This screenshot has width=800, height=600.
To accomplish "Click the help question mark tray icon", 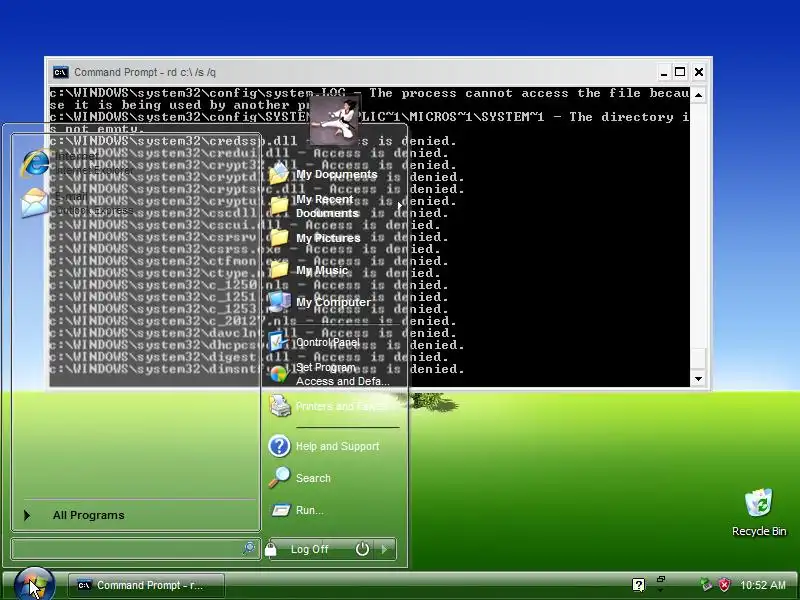I will [x=638, y=585].
